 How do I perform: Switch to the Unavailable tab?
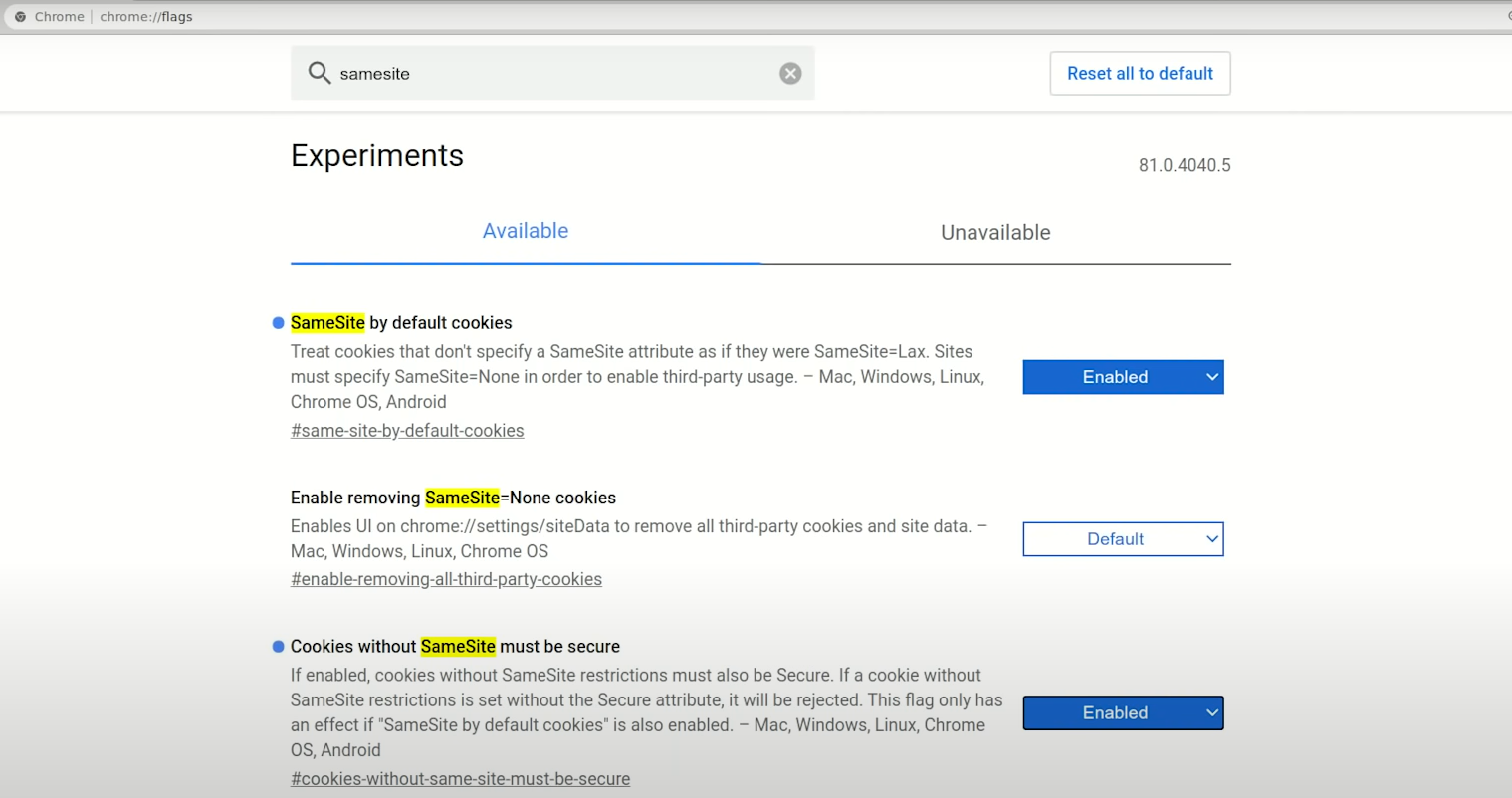pos(995,233)
